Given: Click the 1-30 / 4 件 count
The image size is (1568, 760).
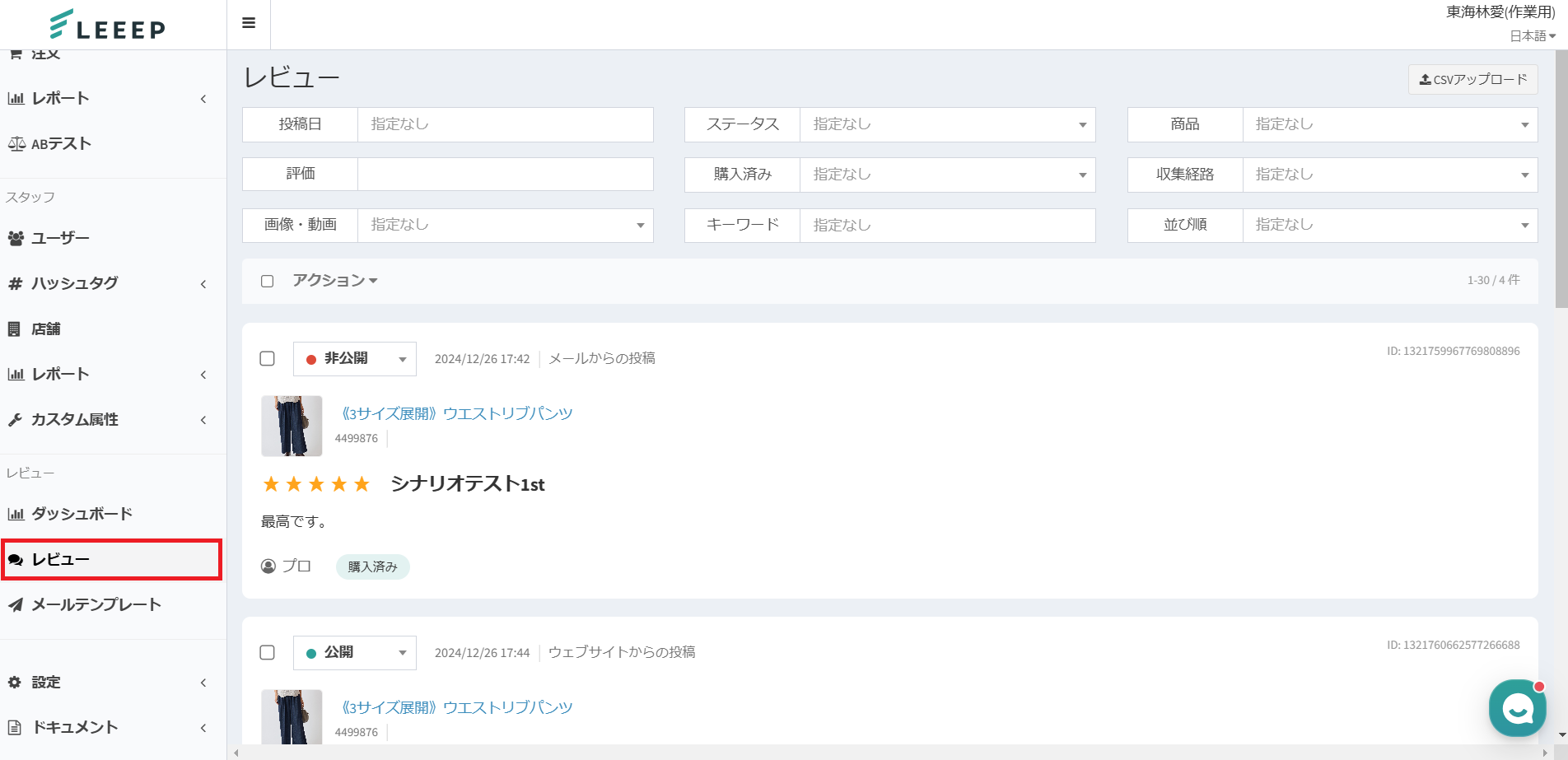Looking at the screenshot, I should 1493,281.
